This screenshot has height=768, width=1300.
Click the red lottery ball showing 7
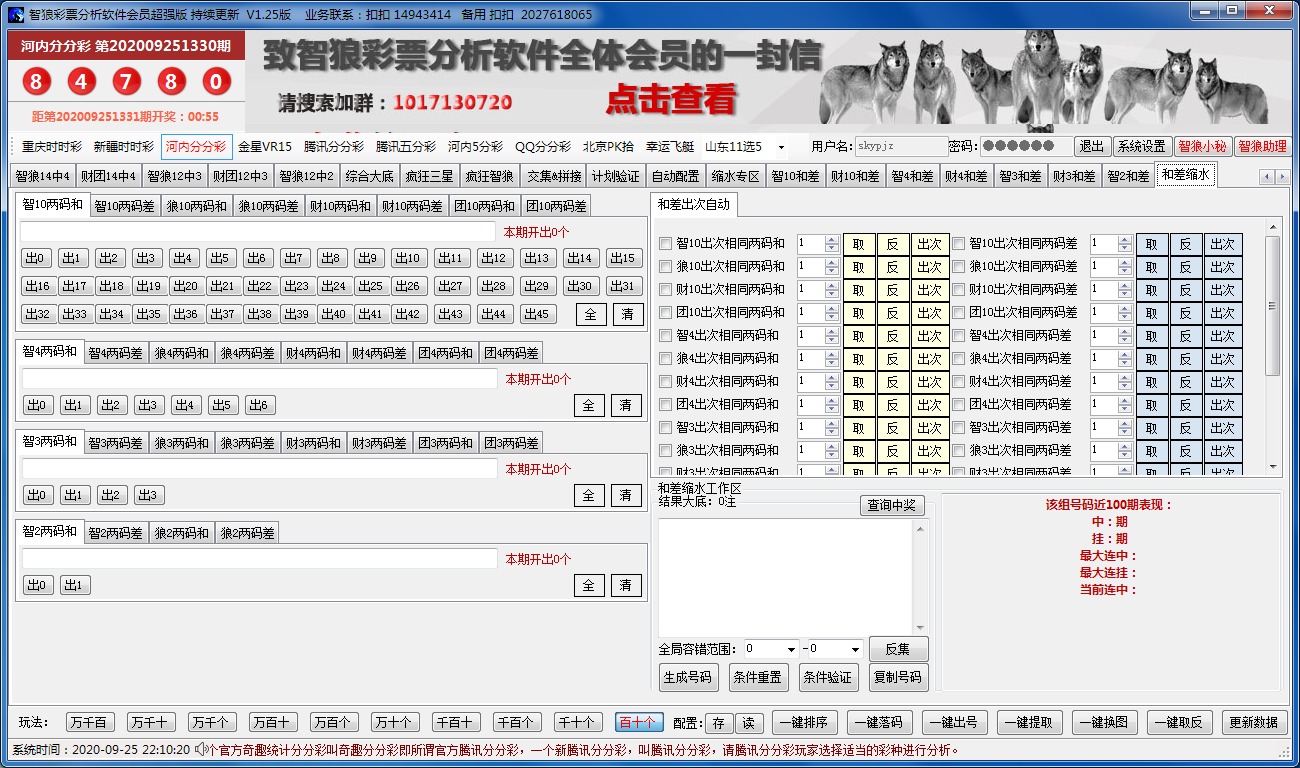coord(127,81)
